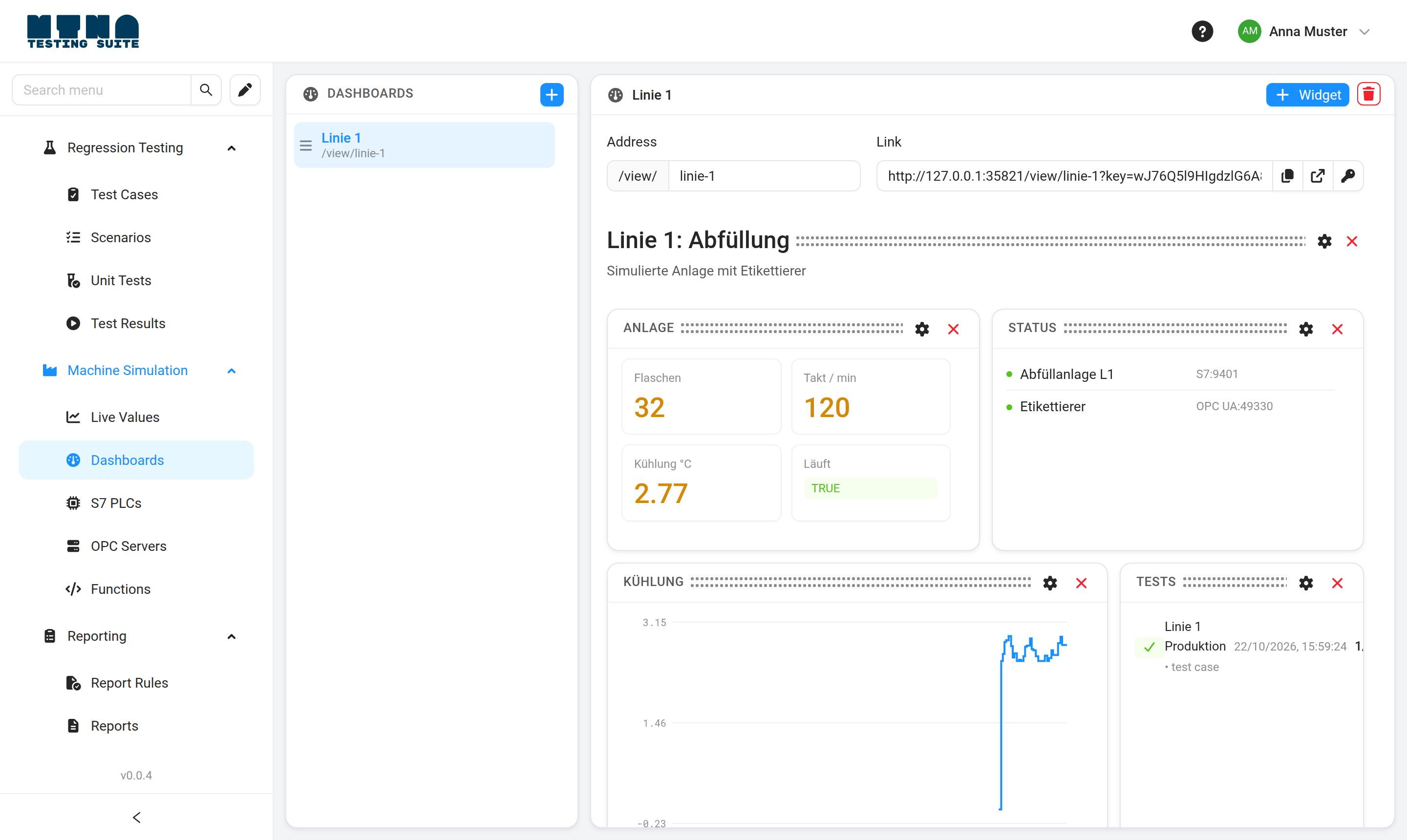Open the help question mark icon
The image size is (1407, 840).
click(x=1201, y=31)
